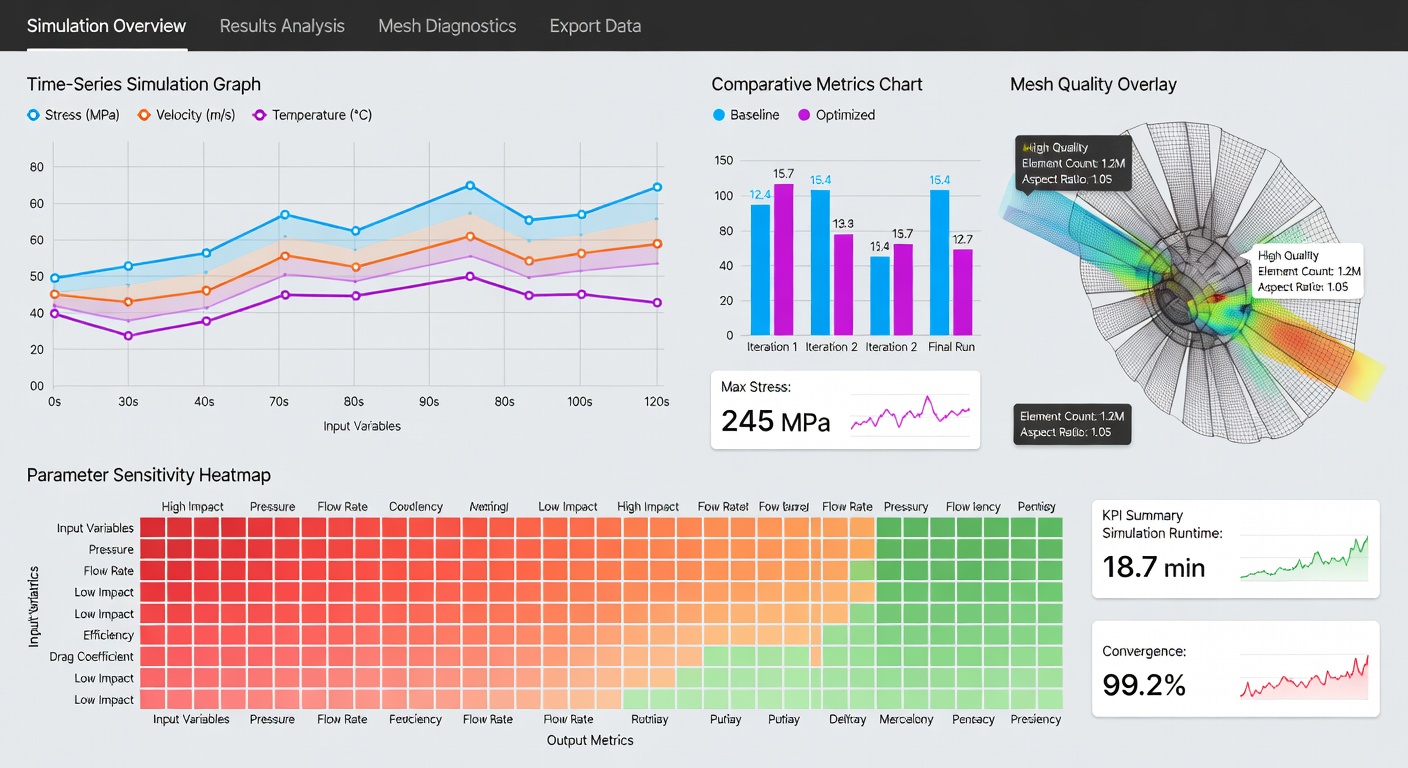Viewport: 1408px width, 768px height.
Task: Click the dark Element Count tooltip below the mesh
Action: pyautogui.click(x=1073, y=424)
